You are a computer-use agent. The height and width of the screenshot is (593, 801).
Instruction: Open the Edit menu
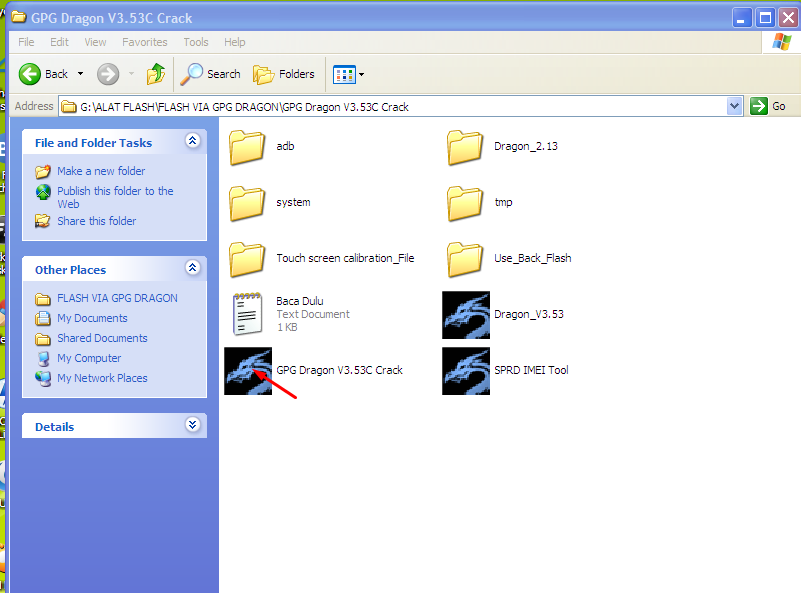tap(59, 42)
